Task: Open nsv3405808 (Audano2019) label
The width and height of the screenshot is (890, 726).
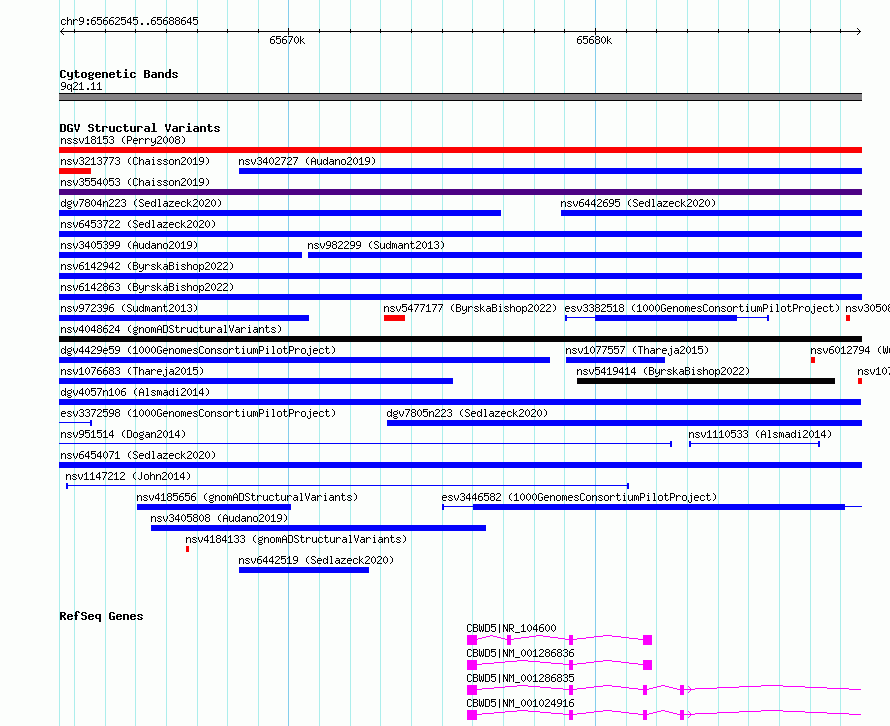Action: click(219, 518)
